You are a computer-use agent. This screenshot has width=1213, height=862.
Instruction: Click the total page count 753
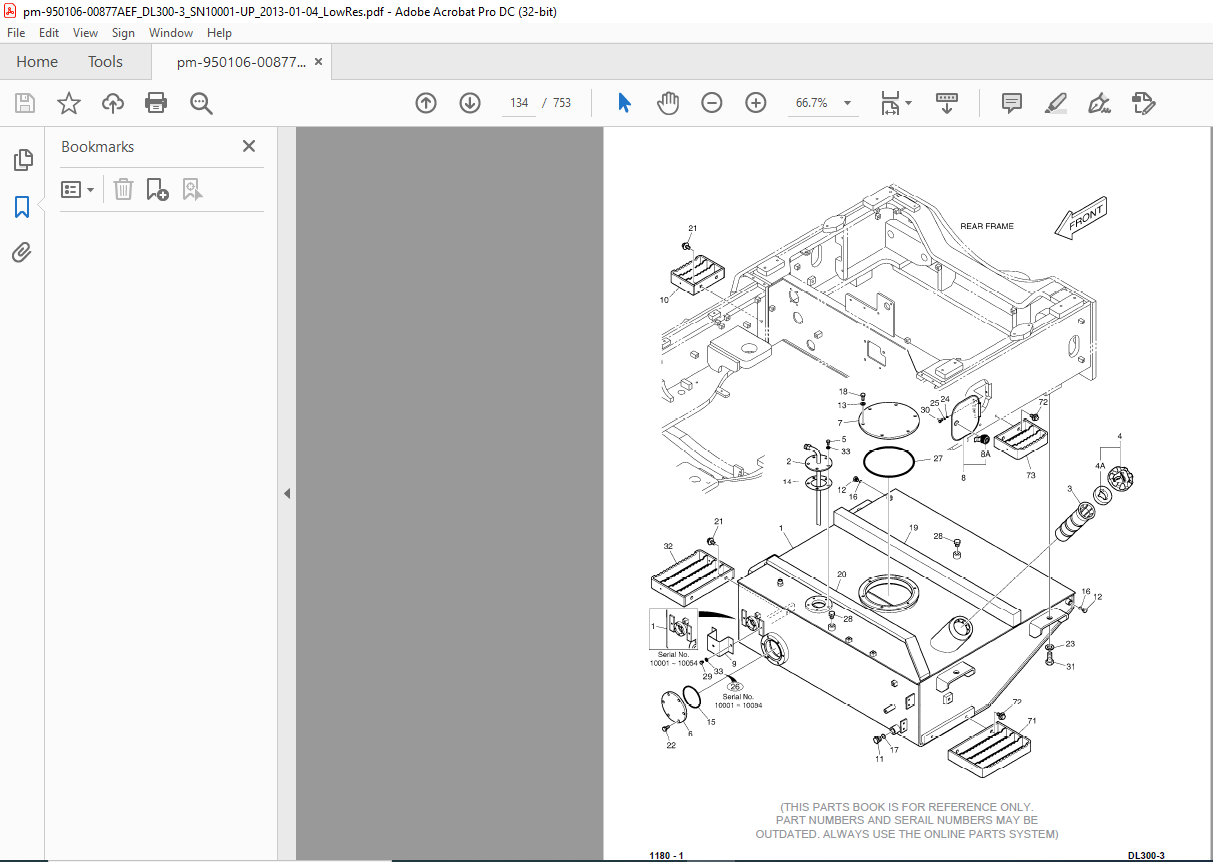point(562,103)
